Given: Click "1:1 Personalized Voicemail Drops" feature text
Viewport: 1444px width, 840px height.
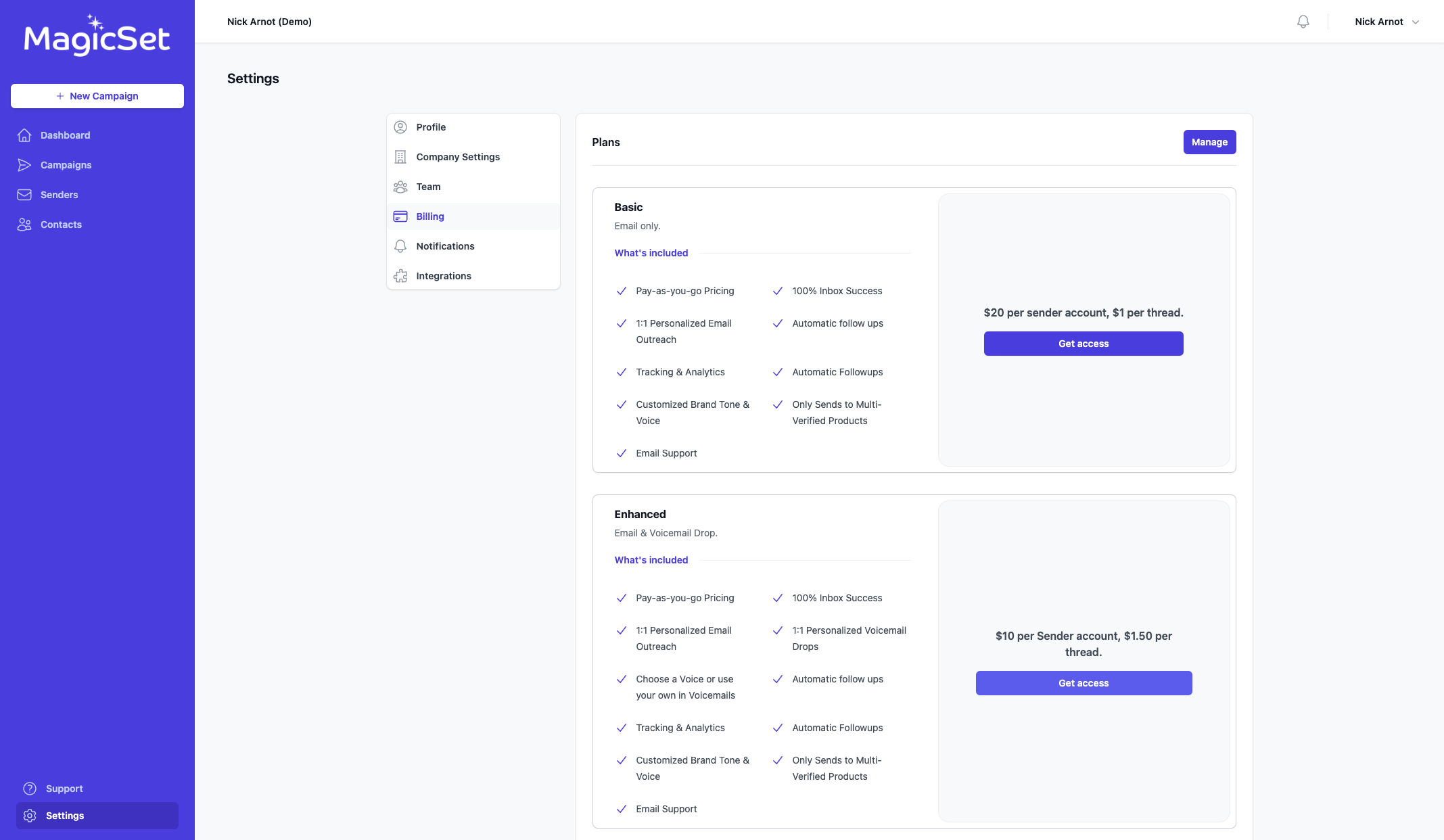Looking at the screenshot, I should pos(849,638).
